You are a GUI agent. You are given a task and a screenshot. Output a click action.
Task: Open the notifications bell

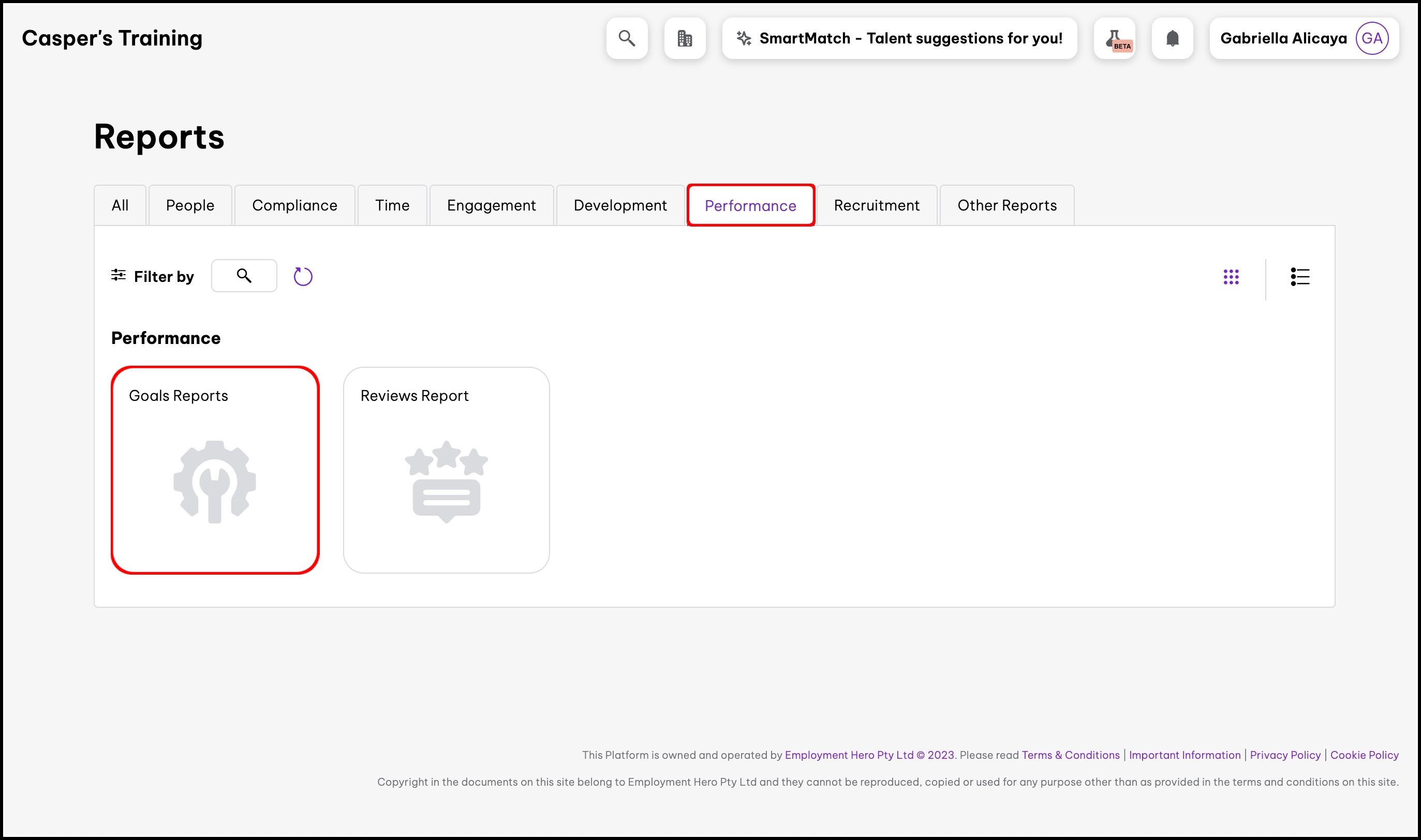pos(1172,38)
